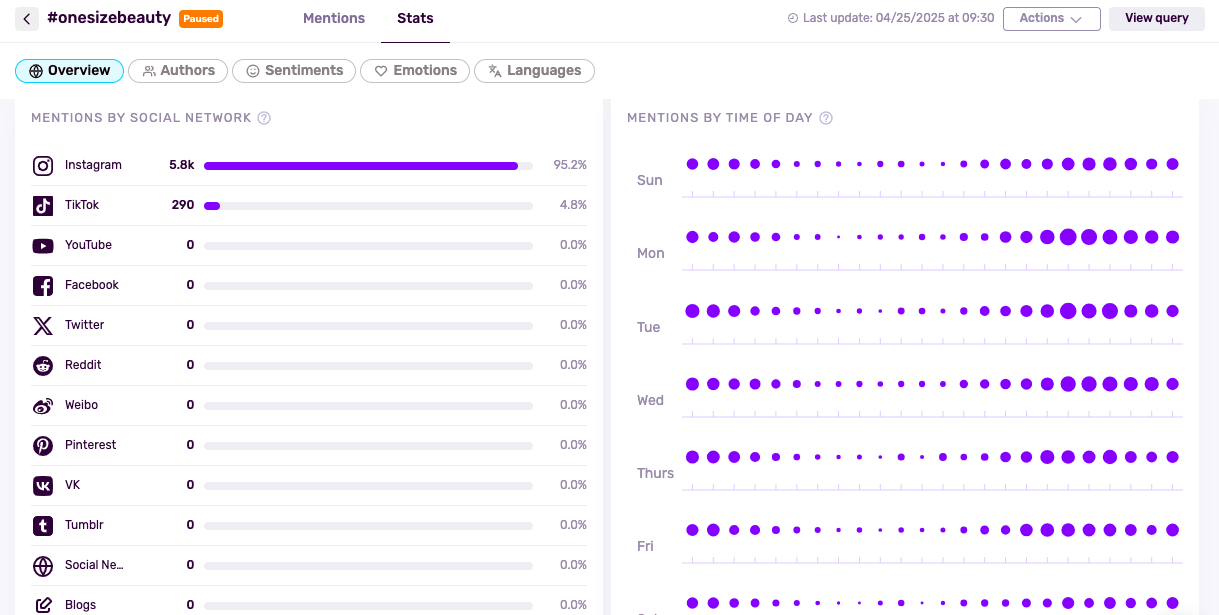Click the View query button

1156,19
